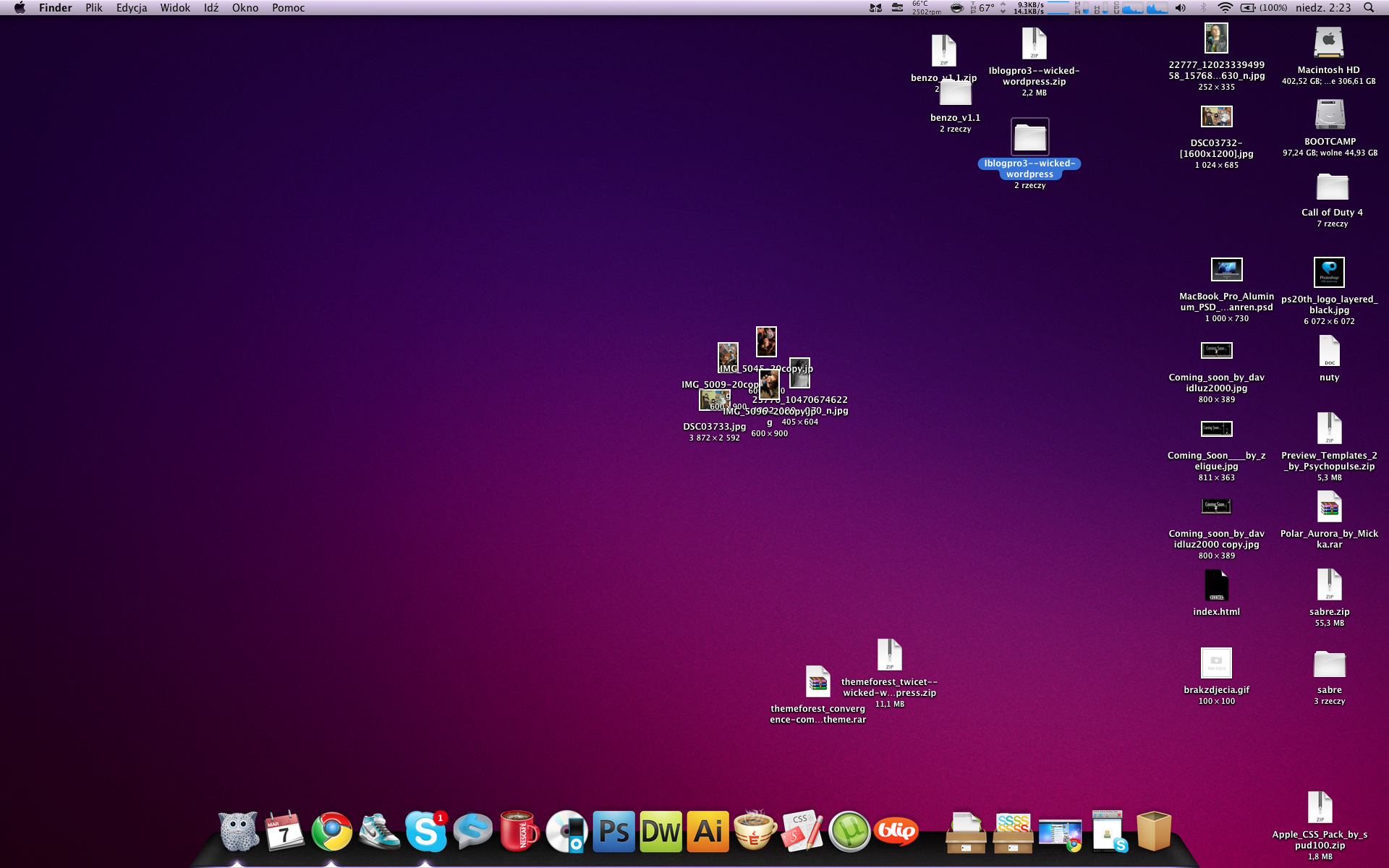Select the benzo_v1.1 folder

point(955,93)
